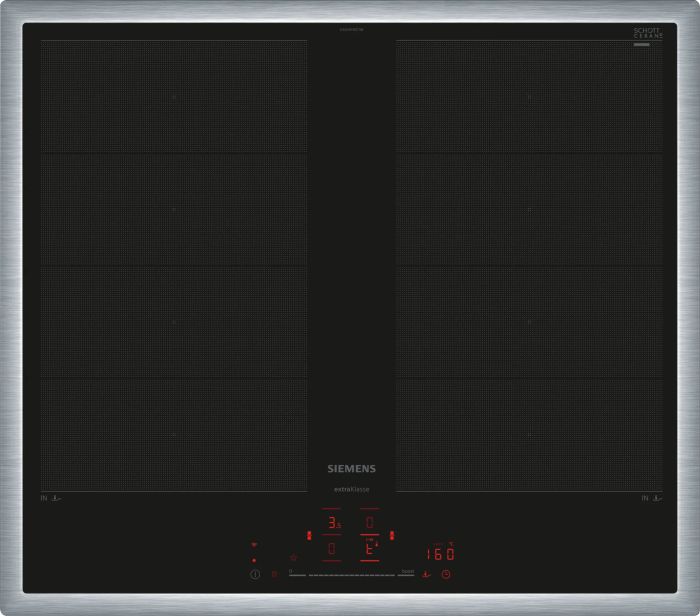Tap the hood control icon

click(x=293, y=558)
